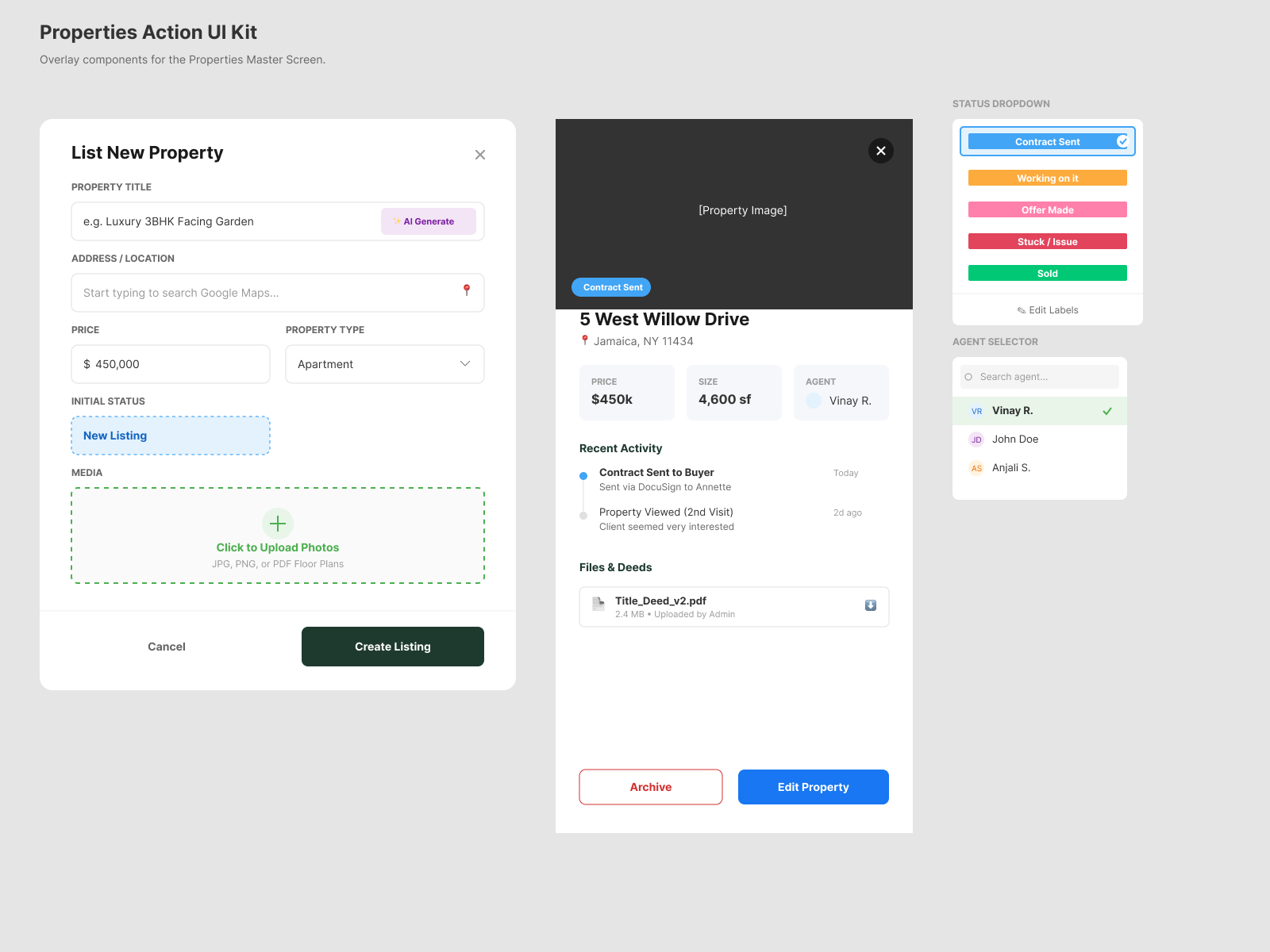Close the List New Property dialog
The image size is (1270, 952).
[479, 155]
